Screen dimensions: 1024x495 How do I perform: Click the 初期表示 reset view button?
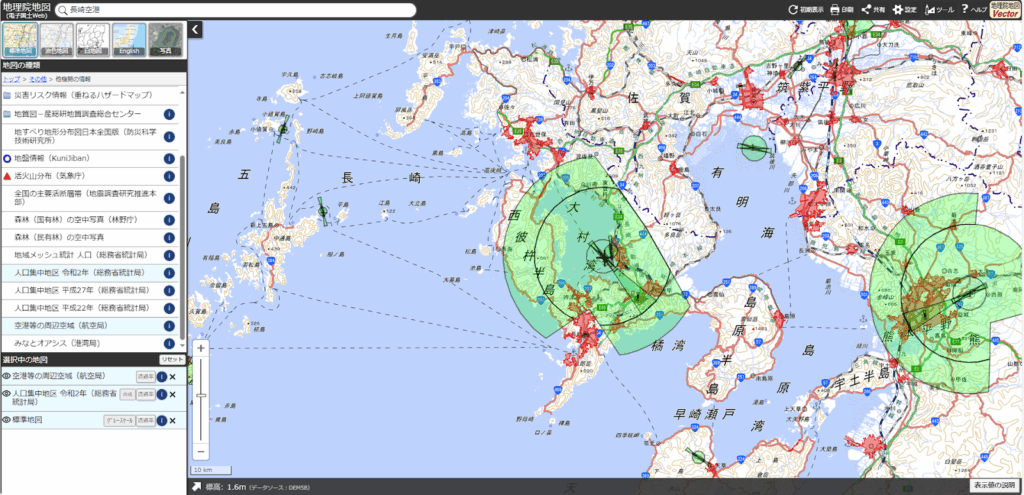coord(806,10)
